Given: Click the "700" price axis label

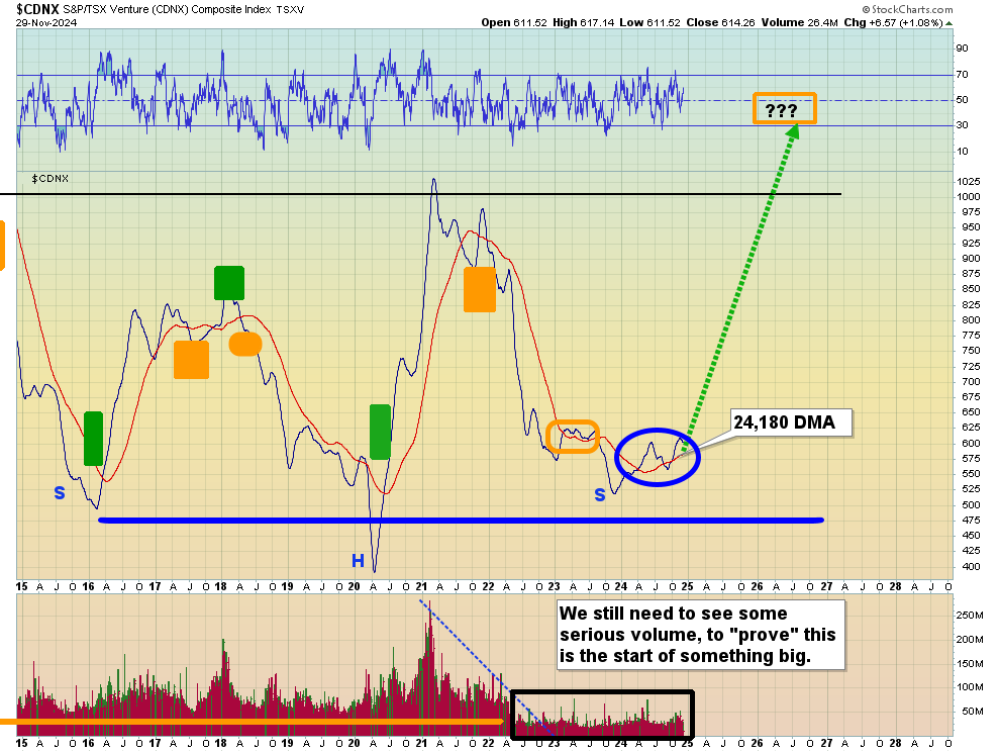Looking at the screenshot, I should (971, 382).
